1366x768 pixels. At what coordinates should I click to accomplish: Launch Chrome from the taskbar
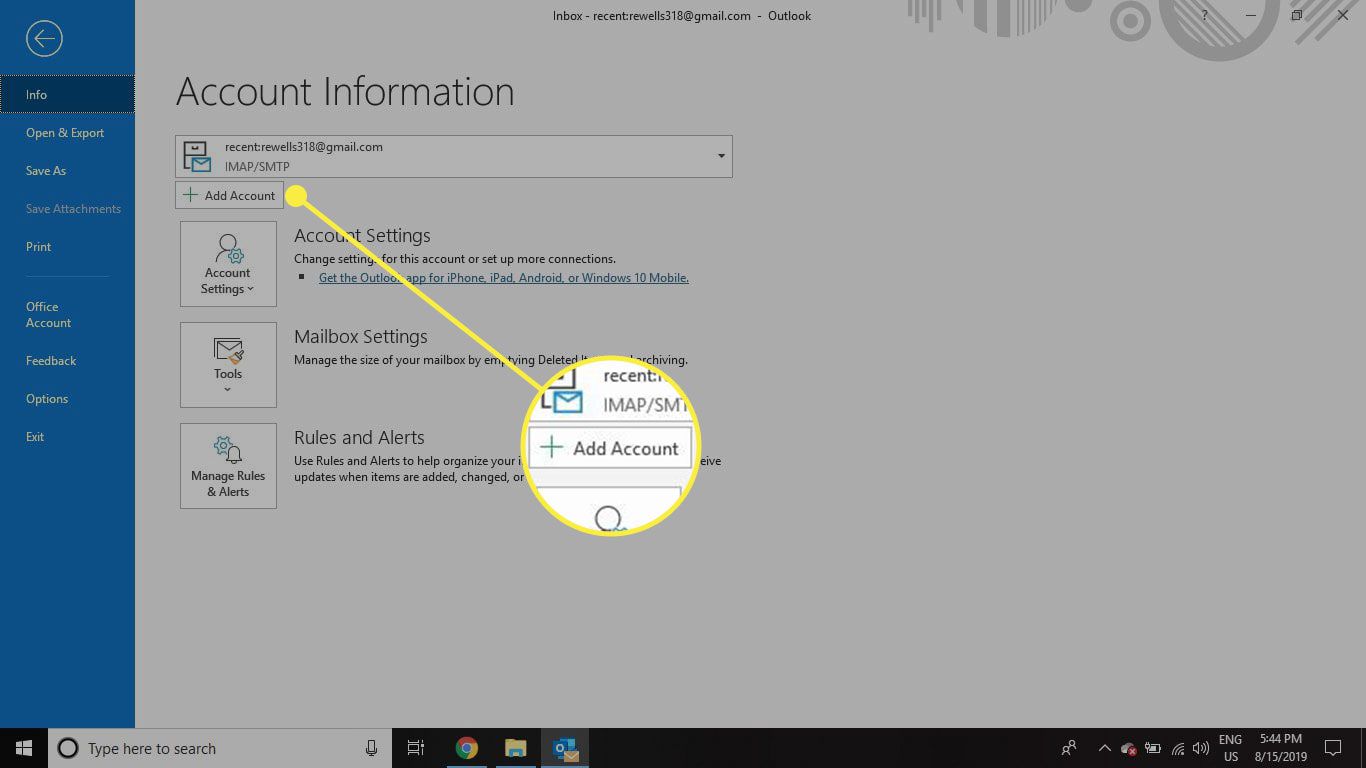point(466,748)
